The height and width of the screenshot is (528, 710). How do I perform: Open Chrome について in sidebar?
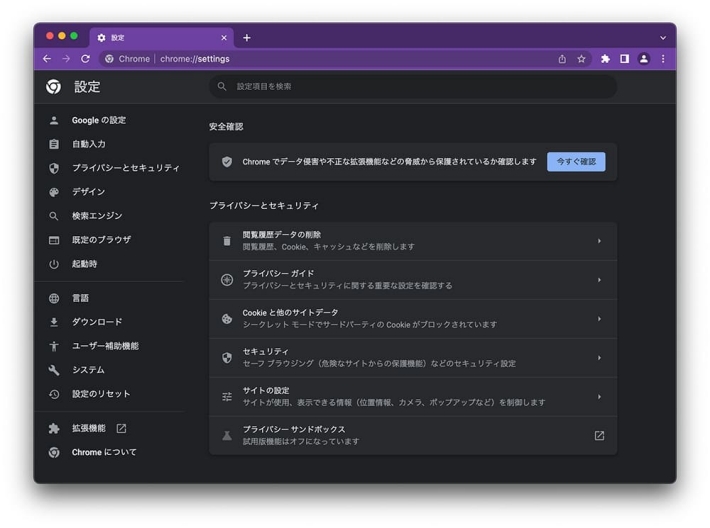[104, 452]
